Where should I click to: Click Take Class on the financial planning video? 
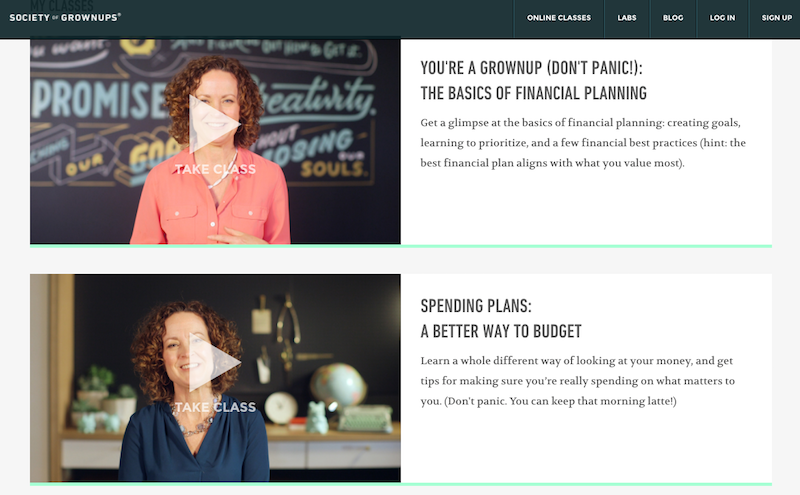click(215, 169)
